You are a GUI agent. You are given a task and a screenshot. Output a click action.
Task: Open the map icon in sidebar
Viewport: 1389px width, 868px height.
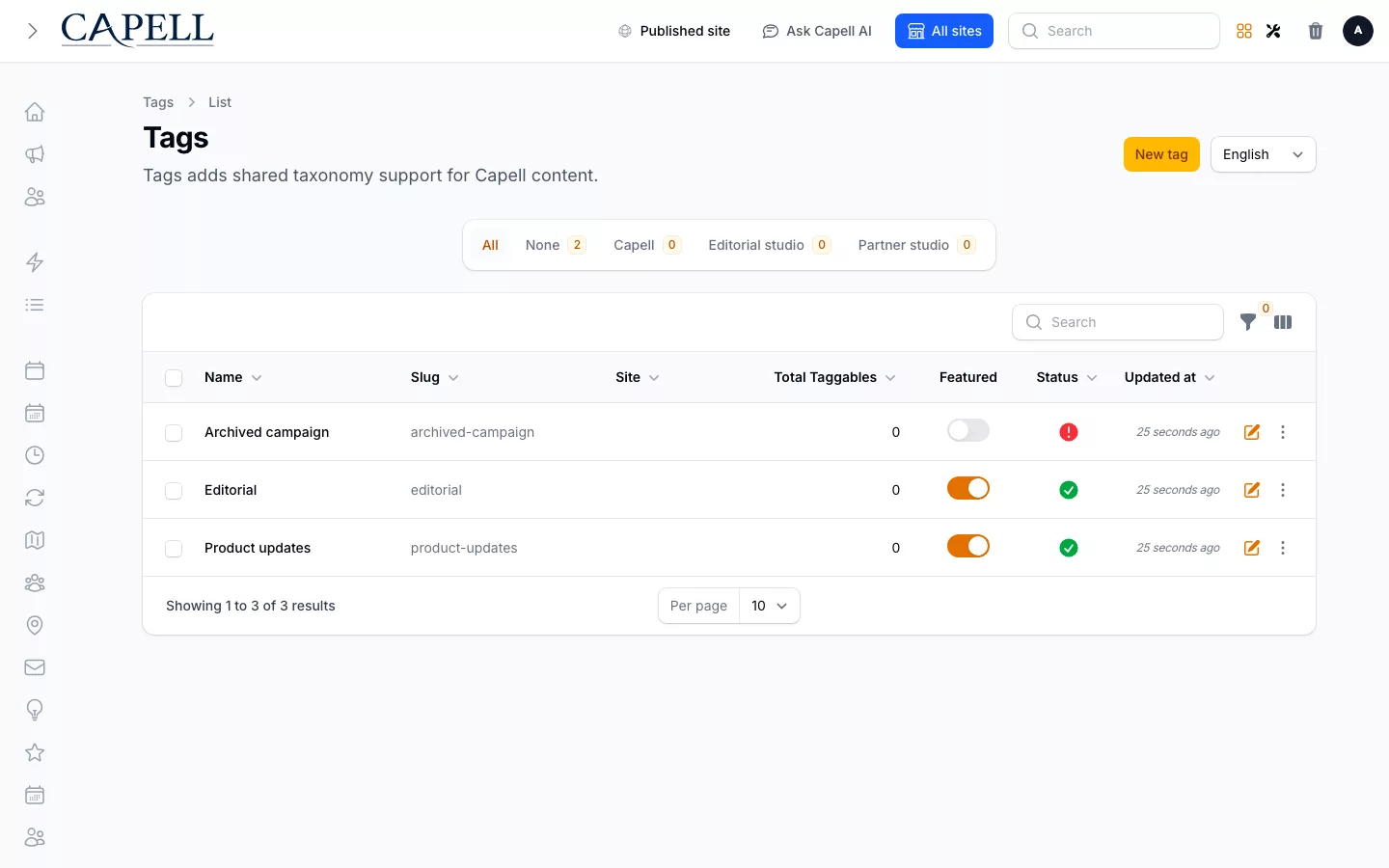pyautogui.click(x=35, y=540)
